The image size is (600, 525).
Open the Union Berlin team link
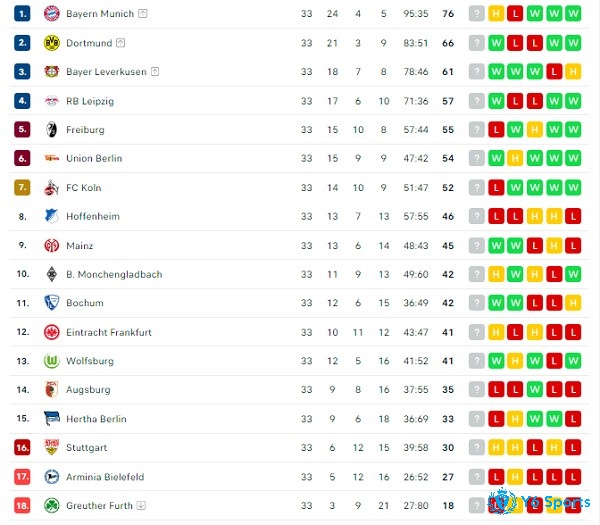[94, 158]
